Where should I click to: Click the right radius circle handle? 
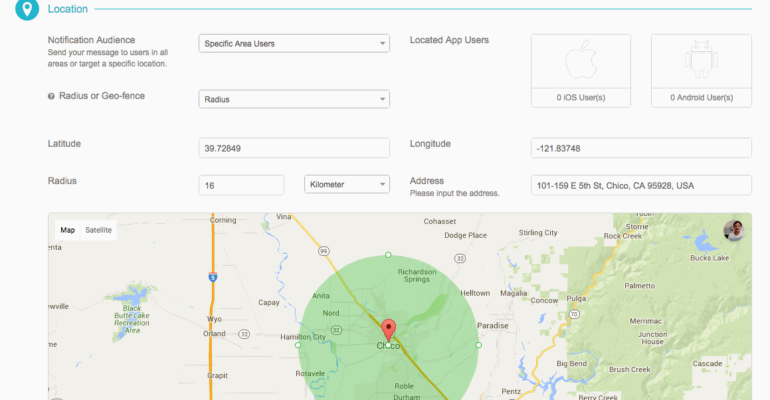point(479,345)
